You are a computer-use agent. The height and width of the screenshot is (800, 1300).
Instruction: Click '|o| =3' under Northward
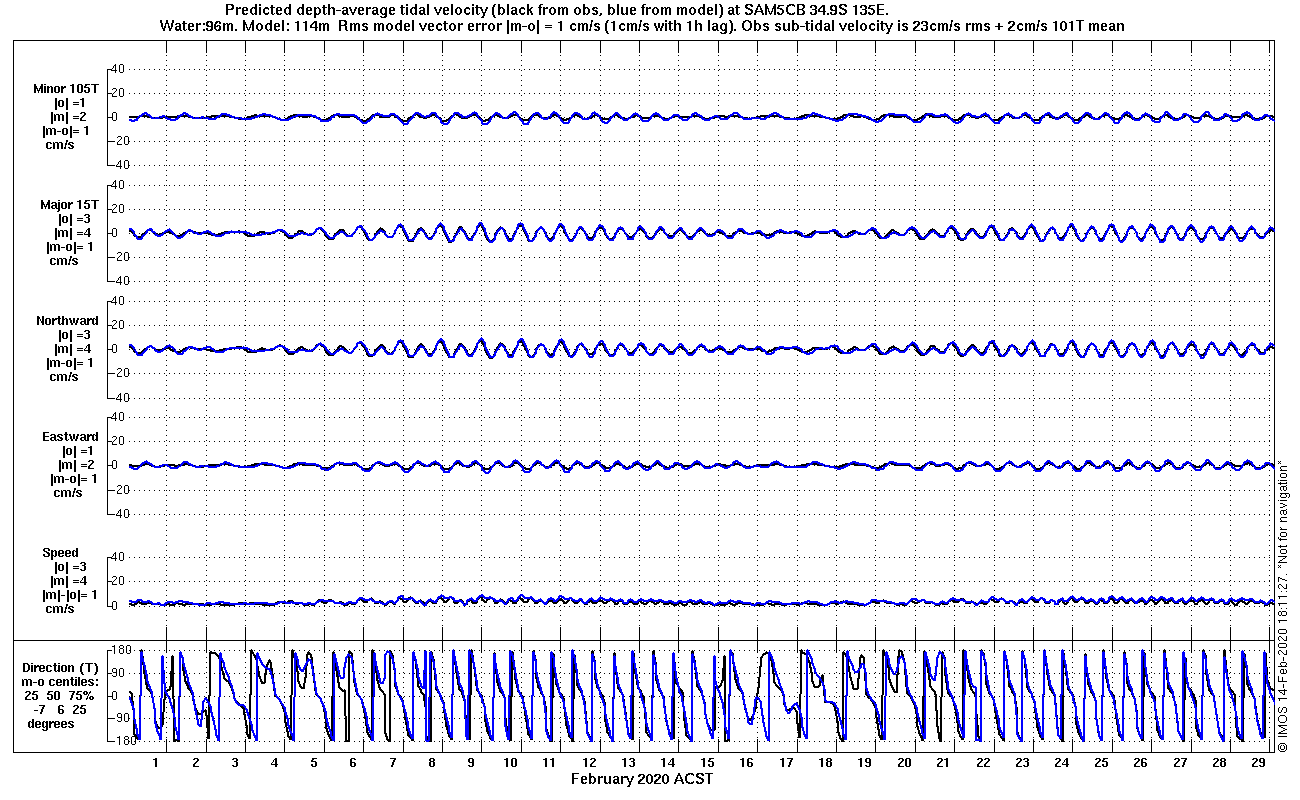coord(75,334)
